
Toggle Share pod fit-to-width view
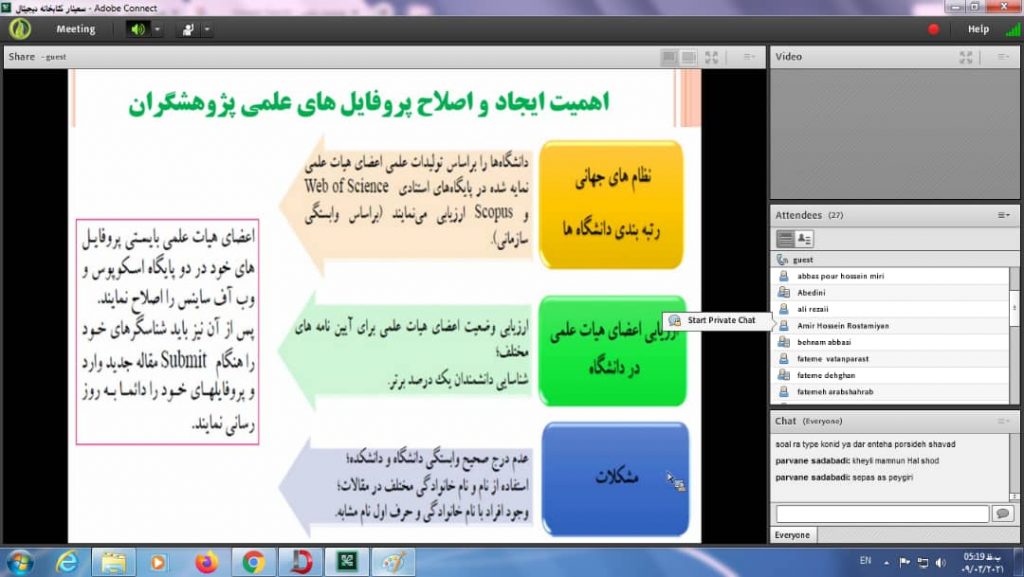pos(689,57)
